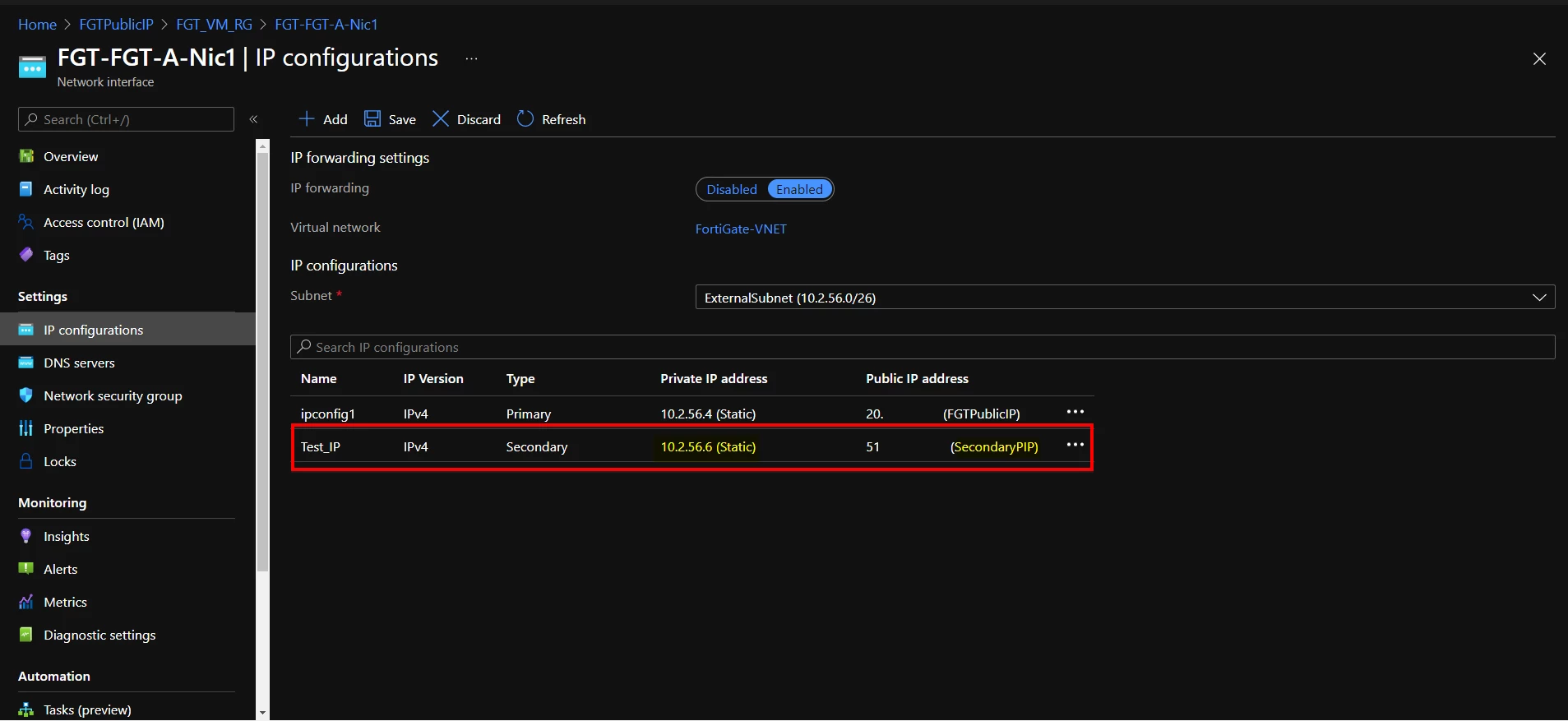
Task: Click the Access control (IAM) icon
Action: click(26, 222)
